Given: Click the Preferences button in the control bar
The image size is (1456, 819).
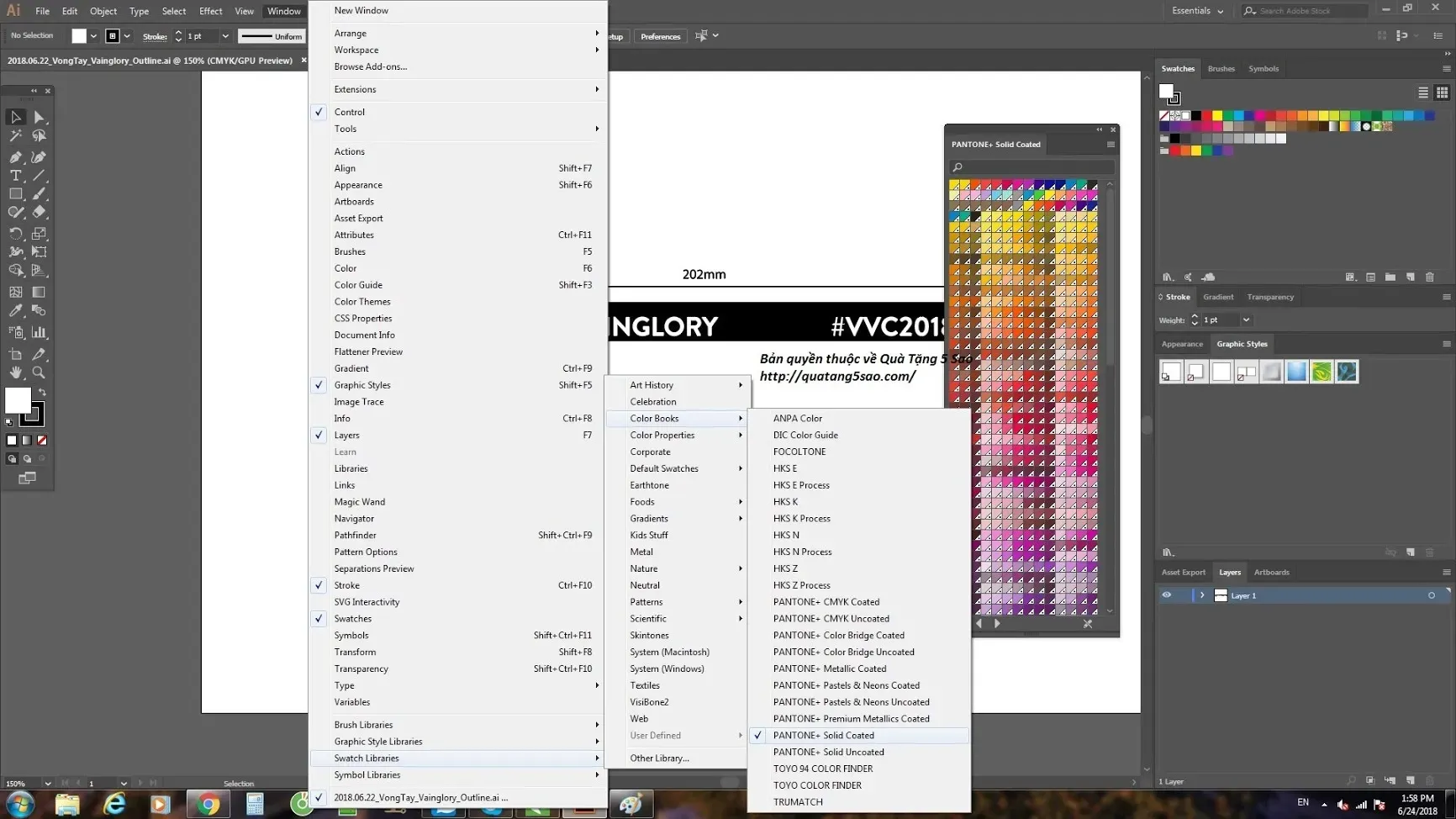Looking at the screenshot, I should tap(661, 36).
